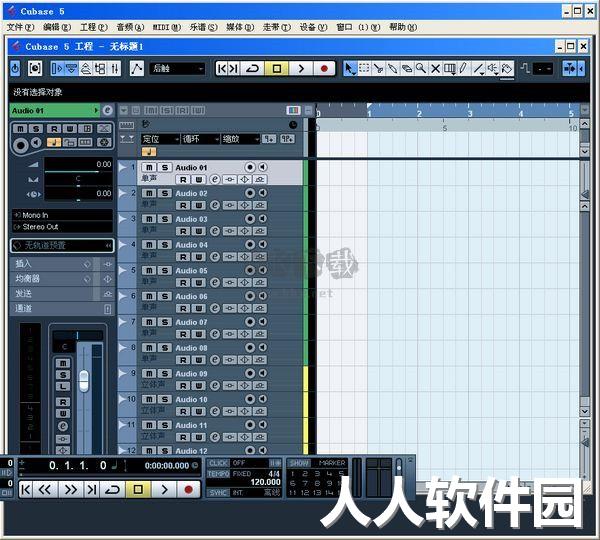The image size is (600, 540).
Task: Click the tempo value 120.000
Action: (x=266, y=482)
